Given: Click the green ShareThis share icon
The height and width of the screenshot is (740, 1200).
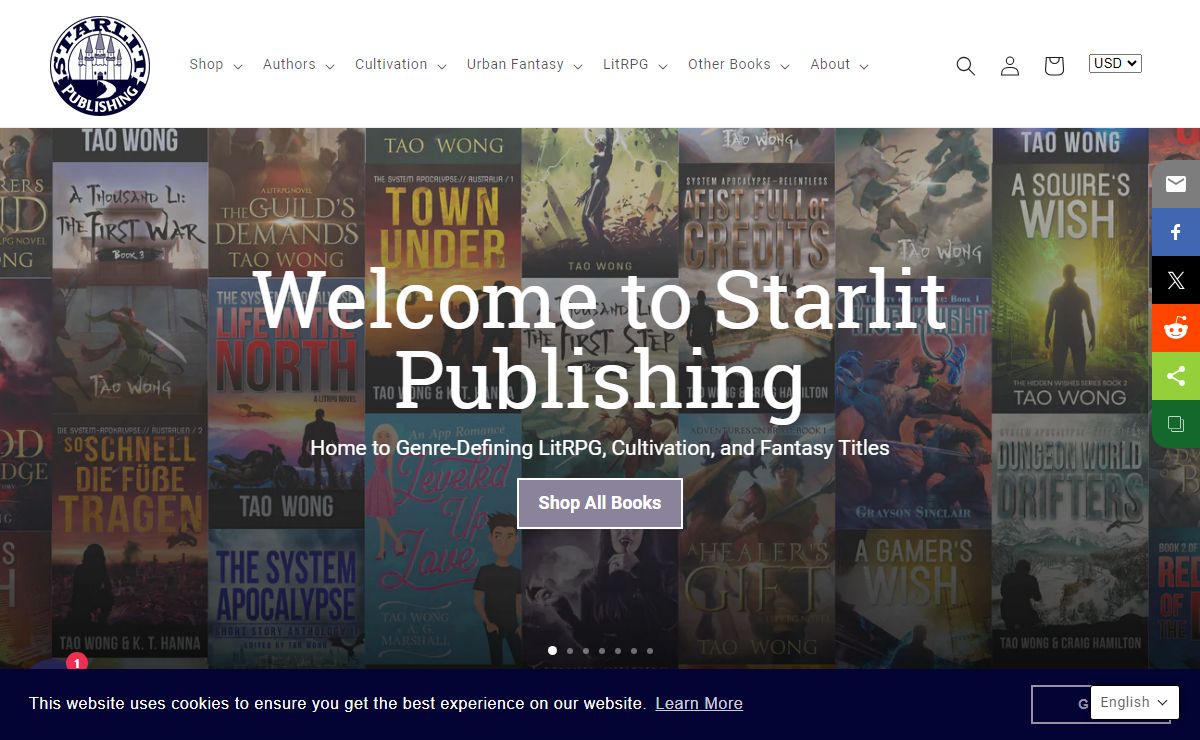Looking at the screenshot, I should [1176, 376].
